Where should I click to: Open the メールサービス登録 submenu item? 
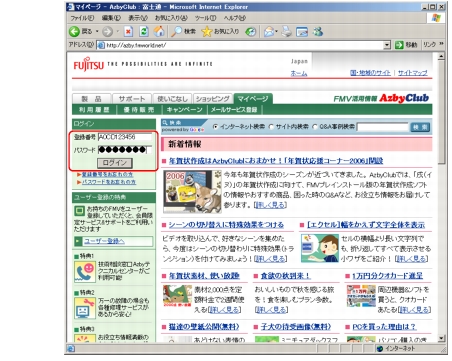234,110
